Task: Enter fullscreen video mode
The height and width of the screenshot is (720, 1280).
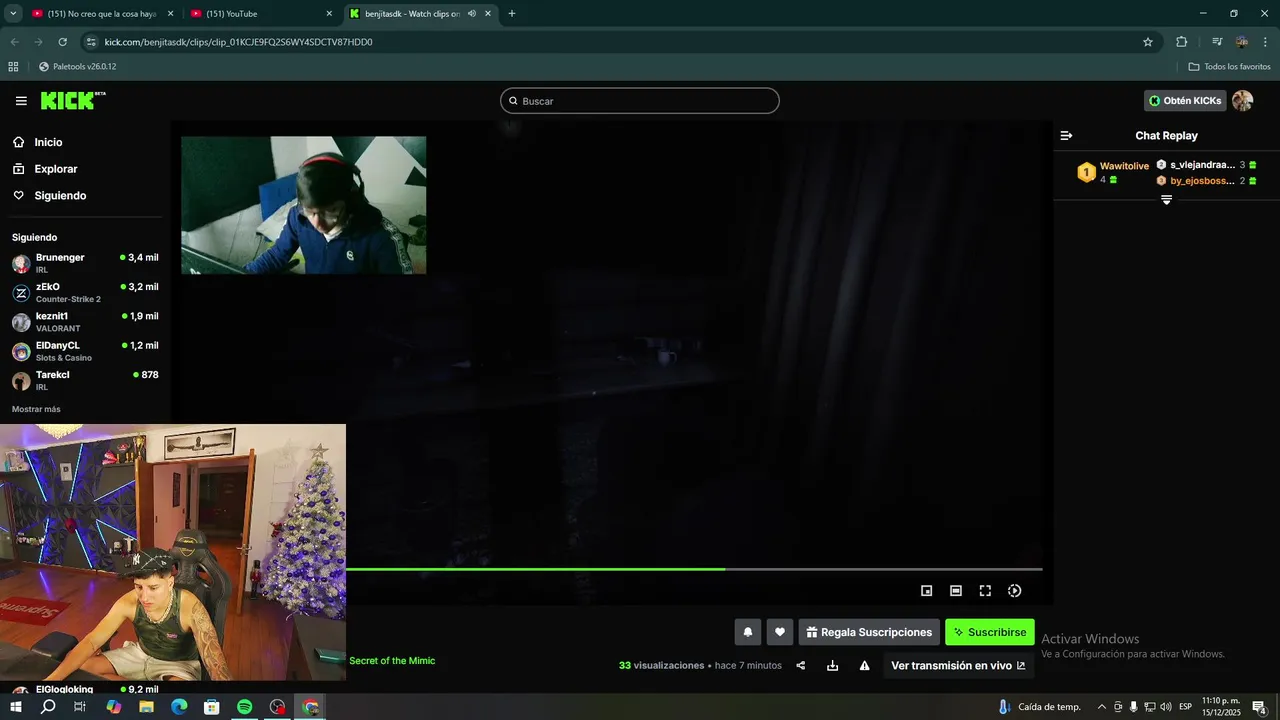Action: coord(985,591)
